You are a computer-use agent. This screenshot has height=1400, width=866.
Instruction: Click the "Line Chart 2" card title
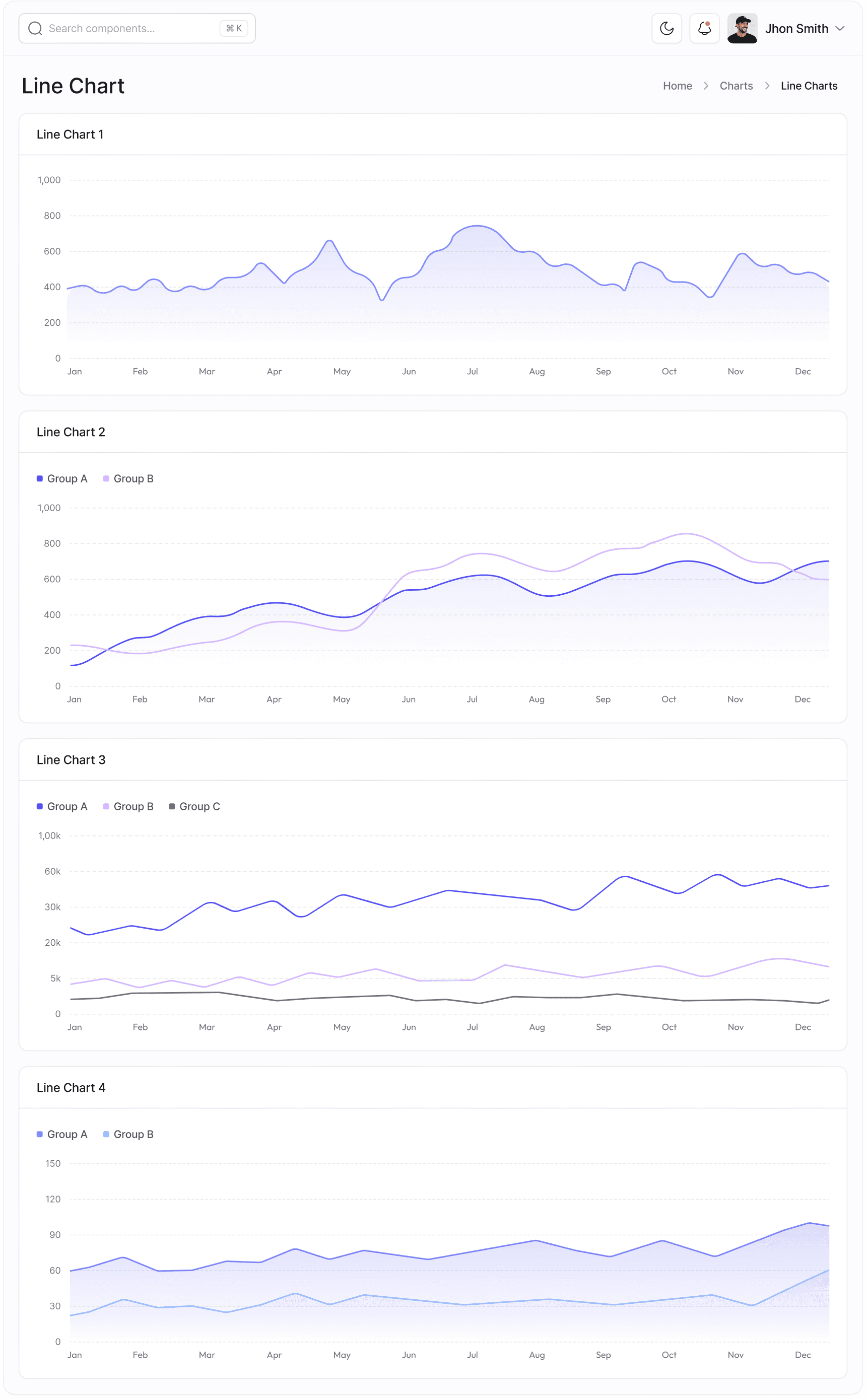[x=71, y=432]
